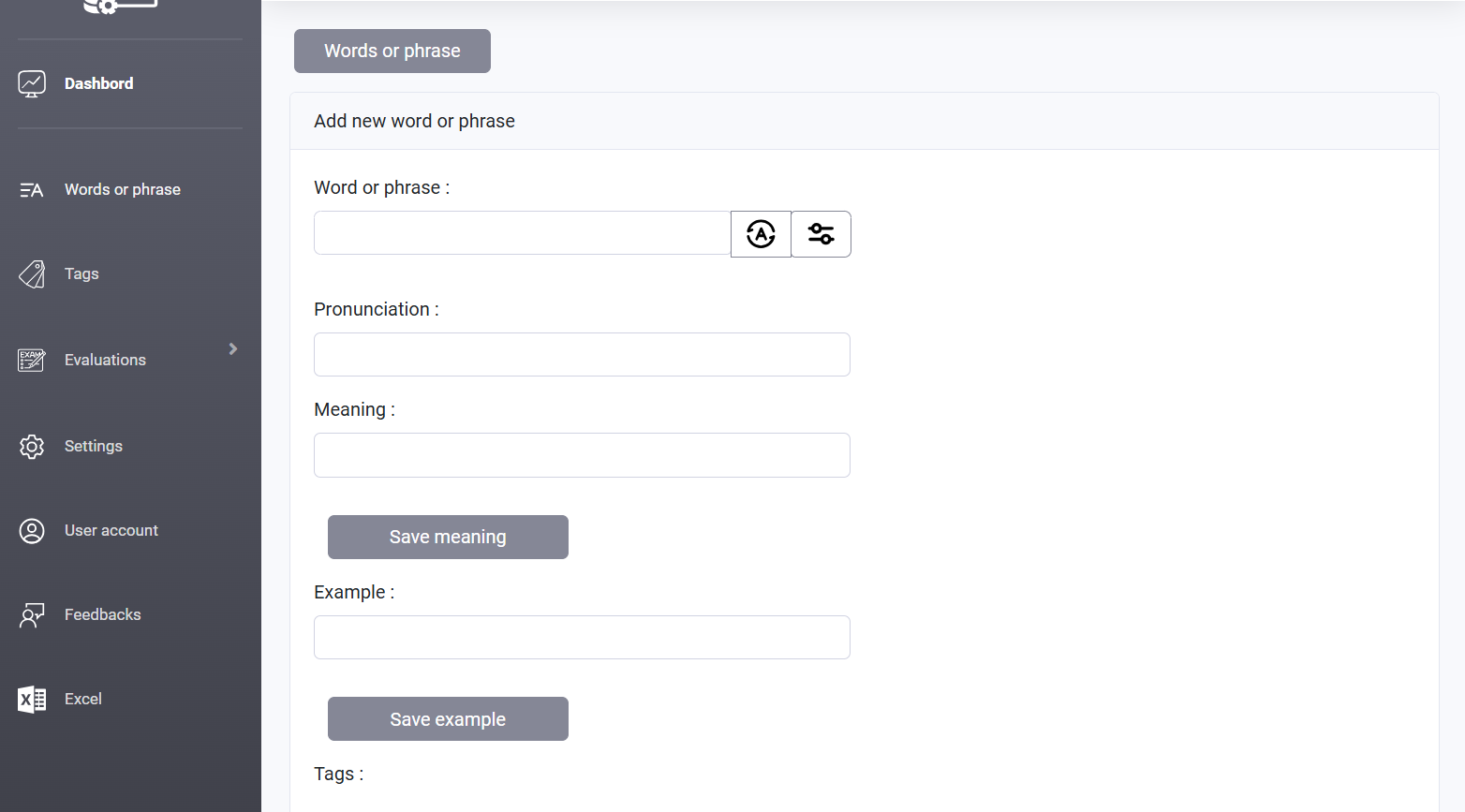Click the auto-translate circular A icon button
The image size is (1465, 812).
pos(761,234)
